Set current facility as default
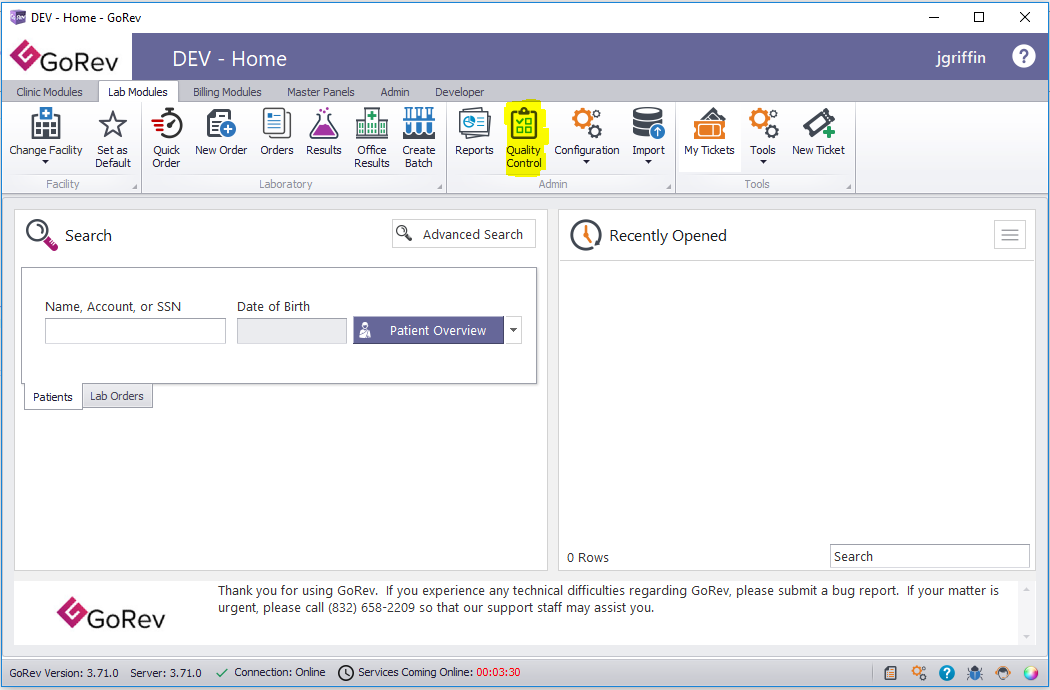 click(112, 139)
